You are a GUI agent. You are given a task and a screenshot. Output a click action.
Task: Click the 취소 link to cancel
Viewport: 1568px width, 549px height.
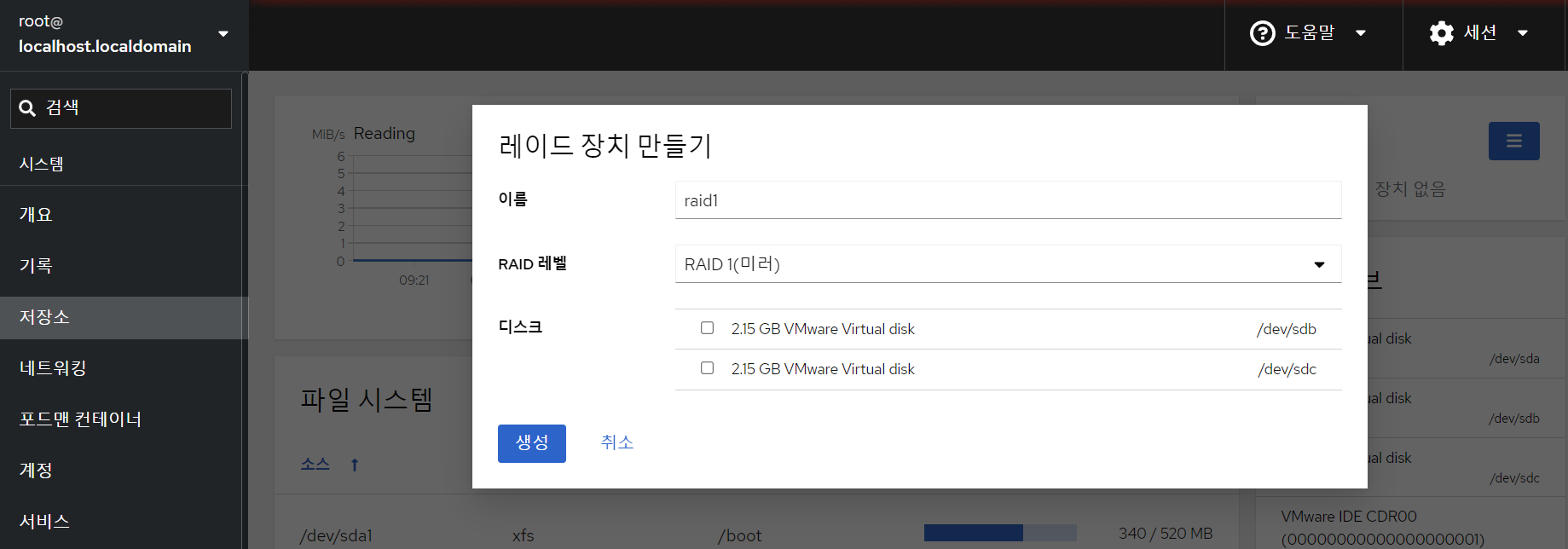(617, 442)
